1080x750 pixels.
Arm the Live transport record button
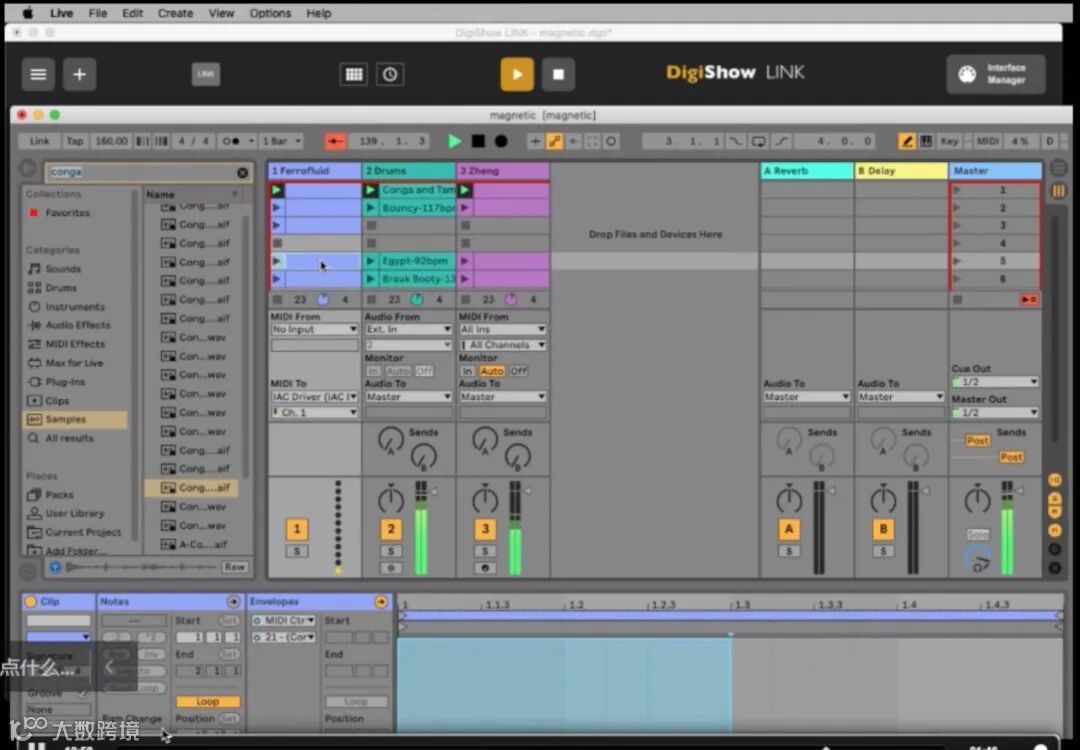tap(501, 141)
